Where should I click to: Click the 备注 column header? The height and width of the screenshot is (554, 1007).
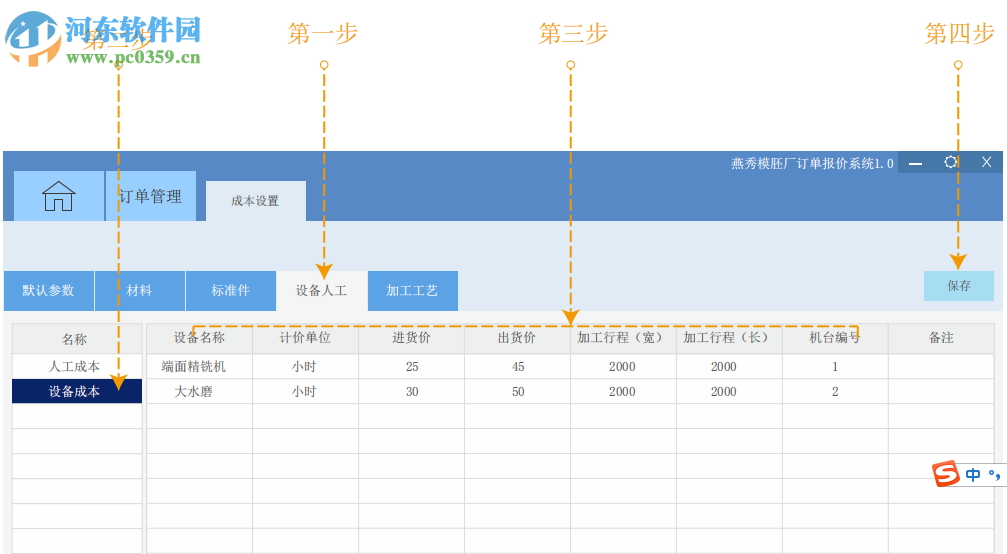[941, 338]
